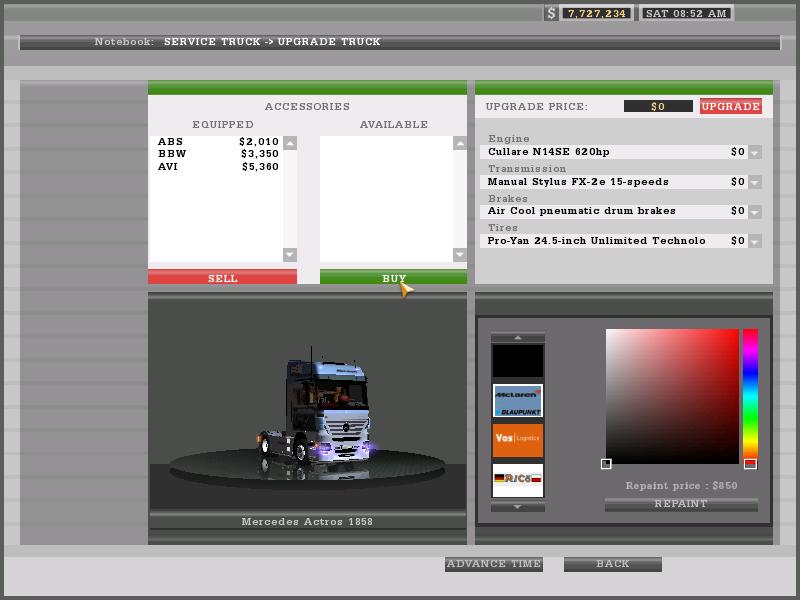Select the Vos Logistics orange skin
The image size is (800, 600).
[x=517, y=440]
